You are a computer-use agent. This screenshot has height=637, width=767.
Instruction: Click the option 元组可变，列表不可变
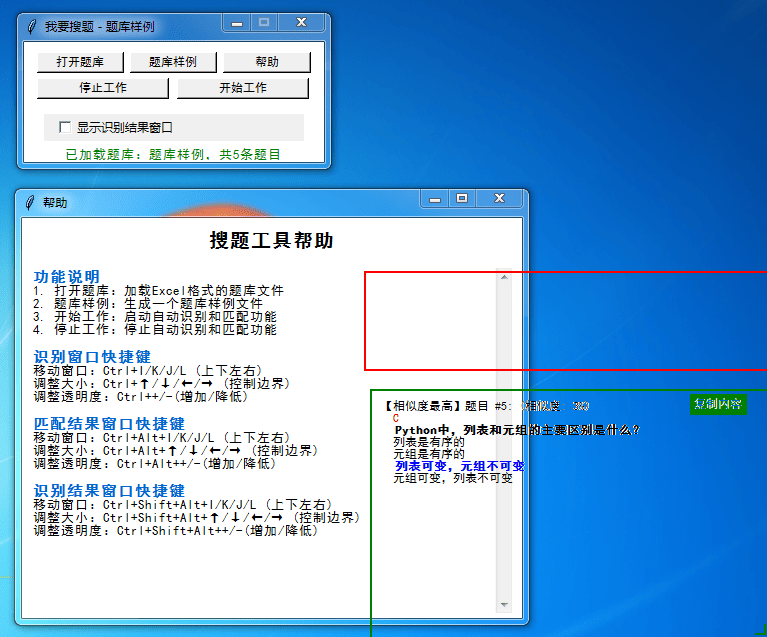coord(453,478)
